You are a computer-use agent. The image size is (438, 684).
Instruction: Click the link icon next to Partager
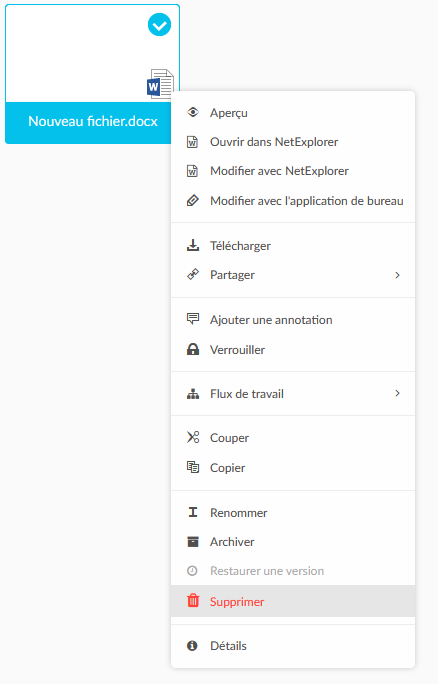193,274
